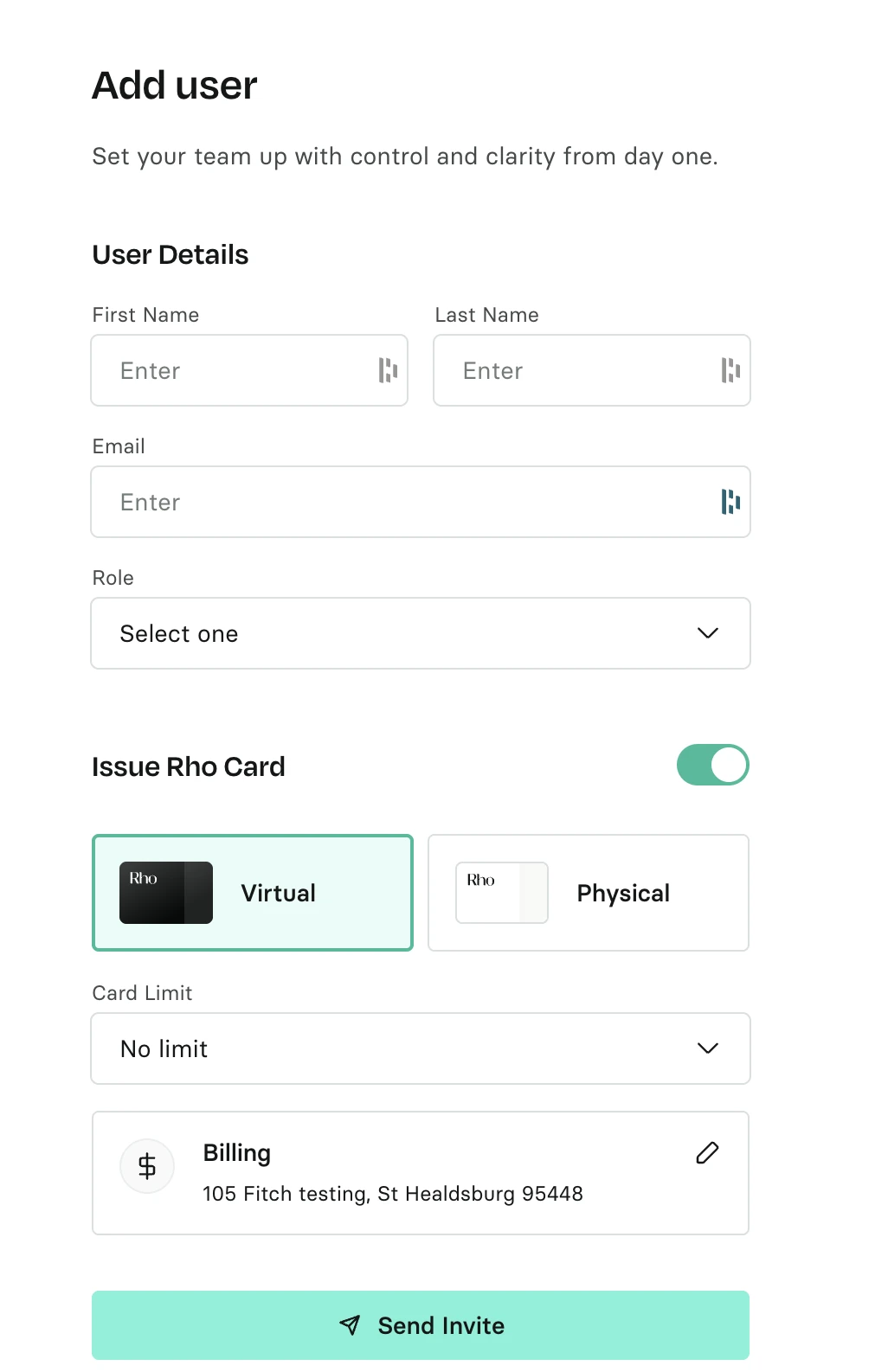The height and width of the screenshot is (1372, 888).
Task: Click the chevron on No limit selector
Action: tap(708, 1048)
